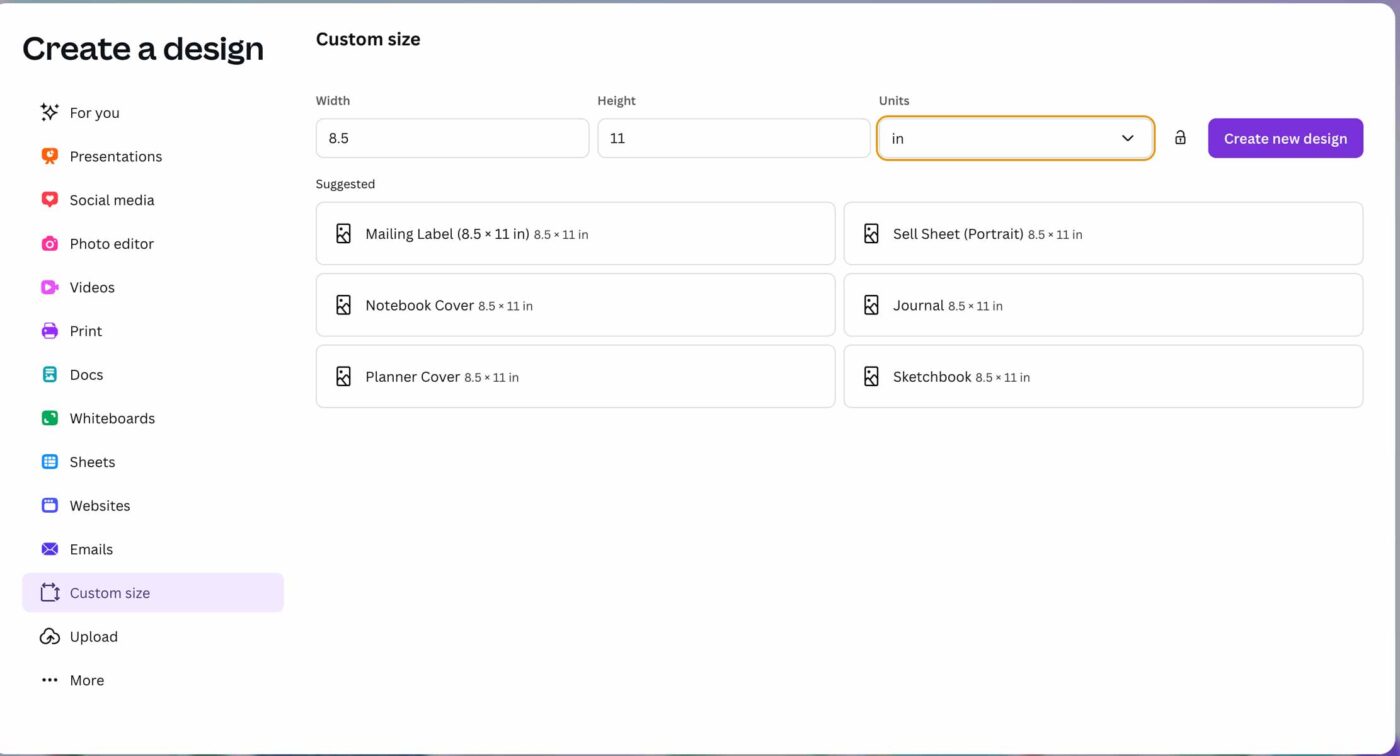The image size is (1400, 756).
Task: Open the Photo editor camera icon
Action: point(49,244)
